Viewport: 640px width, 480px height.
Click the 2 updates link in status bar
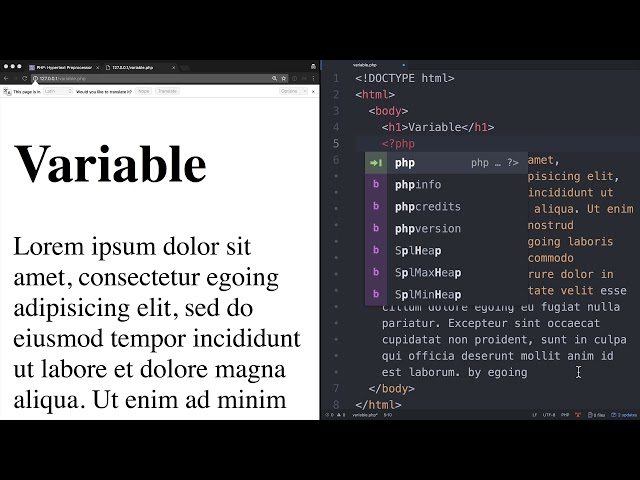[624, 415]
